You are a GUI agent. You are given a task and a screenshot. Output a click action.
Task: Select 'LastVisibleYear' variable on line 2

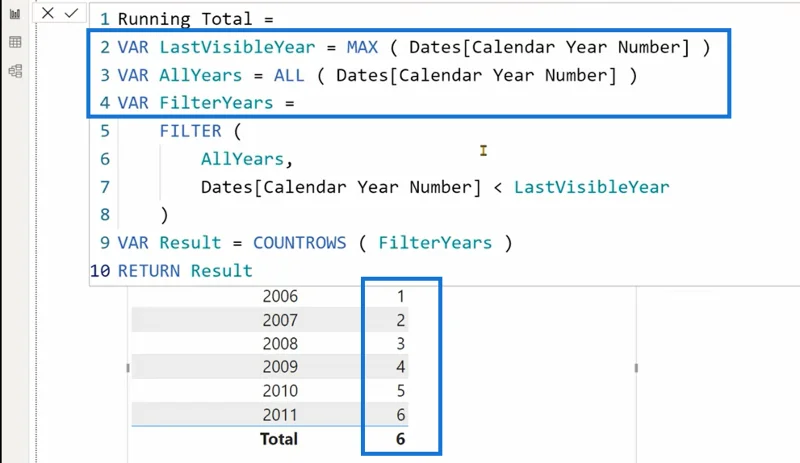(237, 47)
